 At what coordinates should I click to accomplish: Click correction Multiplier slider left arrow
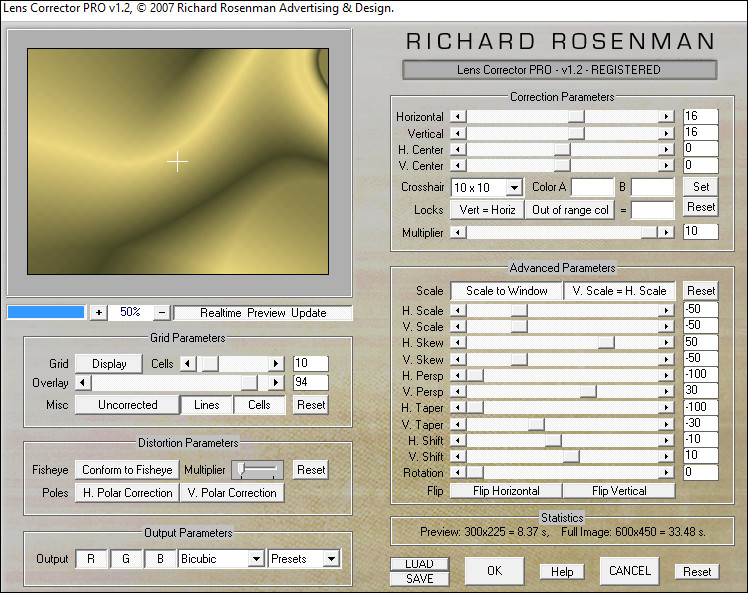tap(458, 233)
